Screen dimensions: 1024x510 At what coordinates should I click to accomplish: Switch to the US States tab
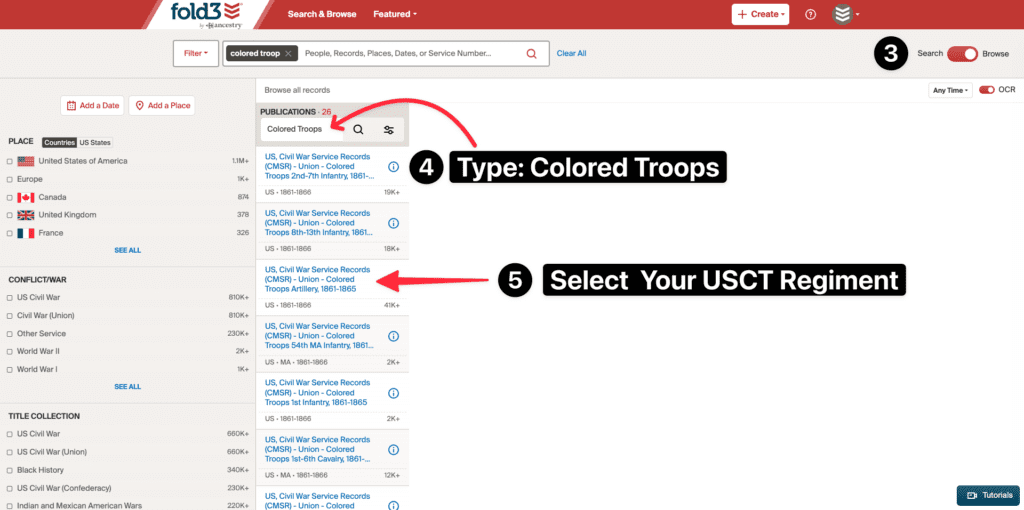point(96,142)
